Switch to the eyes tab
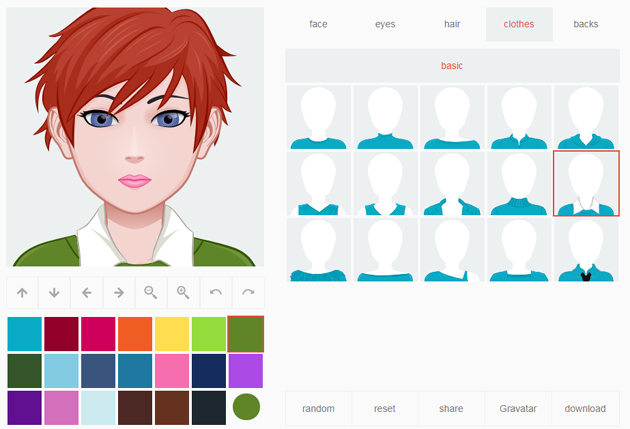 point(385,24)
